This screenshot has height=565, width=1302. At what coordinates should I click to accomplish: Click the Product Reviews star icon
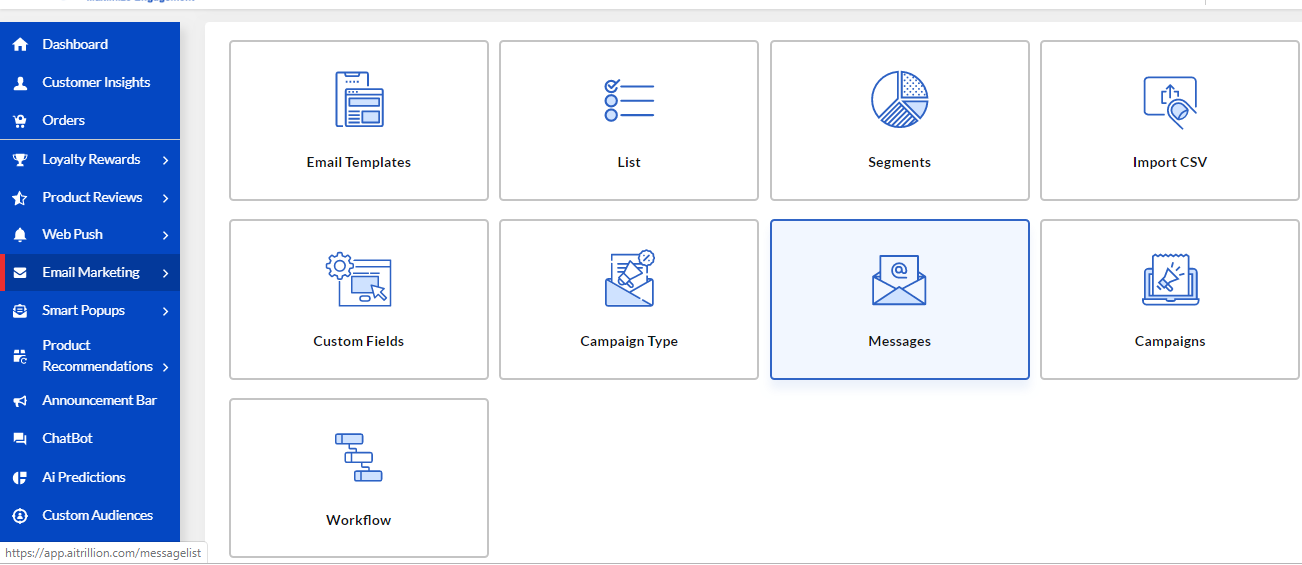point(20,198)
